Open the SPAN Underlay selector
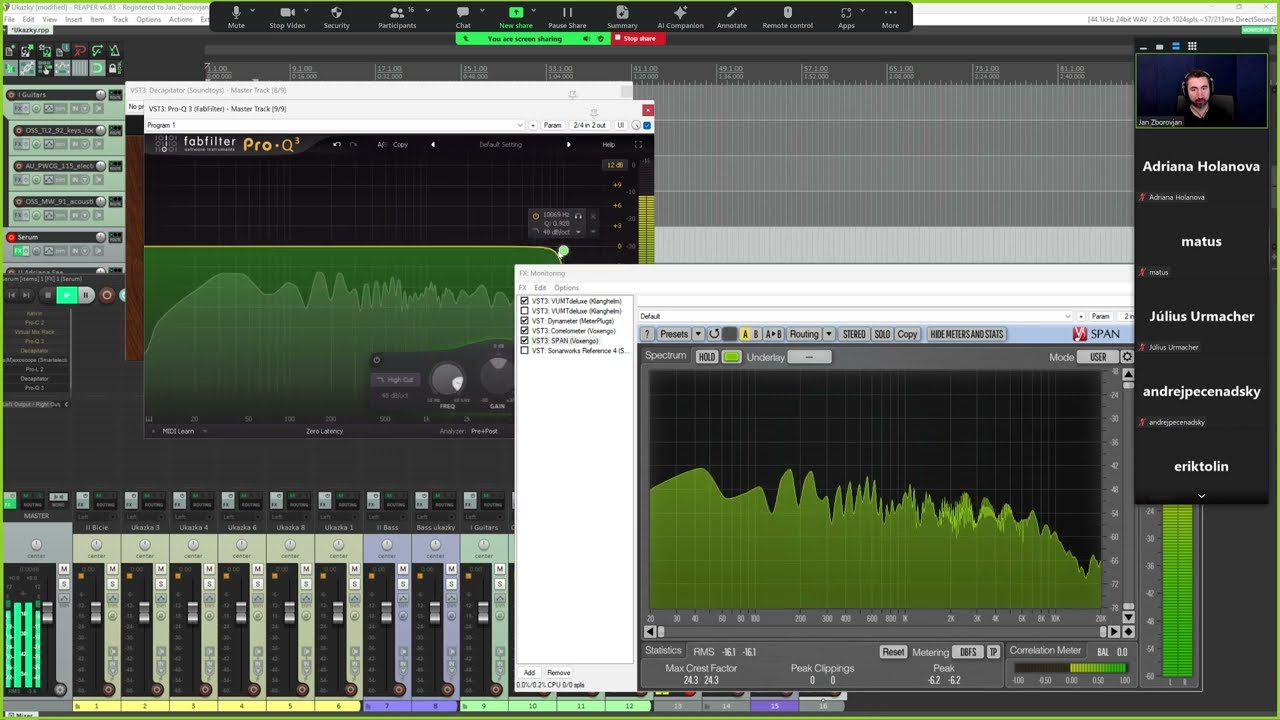Viewport: 1280px width, 720px height. coord(809,357)
